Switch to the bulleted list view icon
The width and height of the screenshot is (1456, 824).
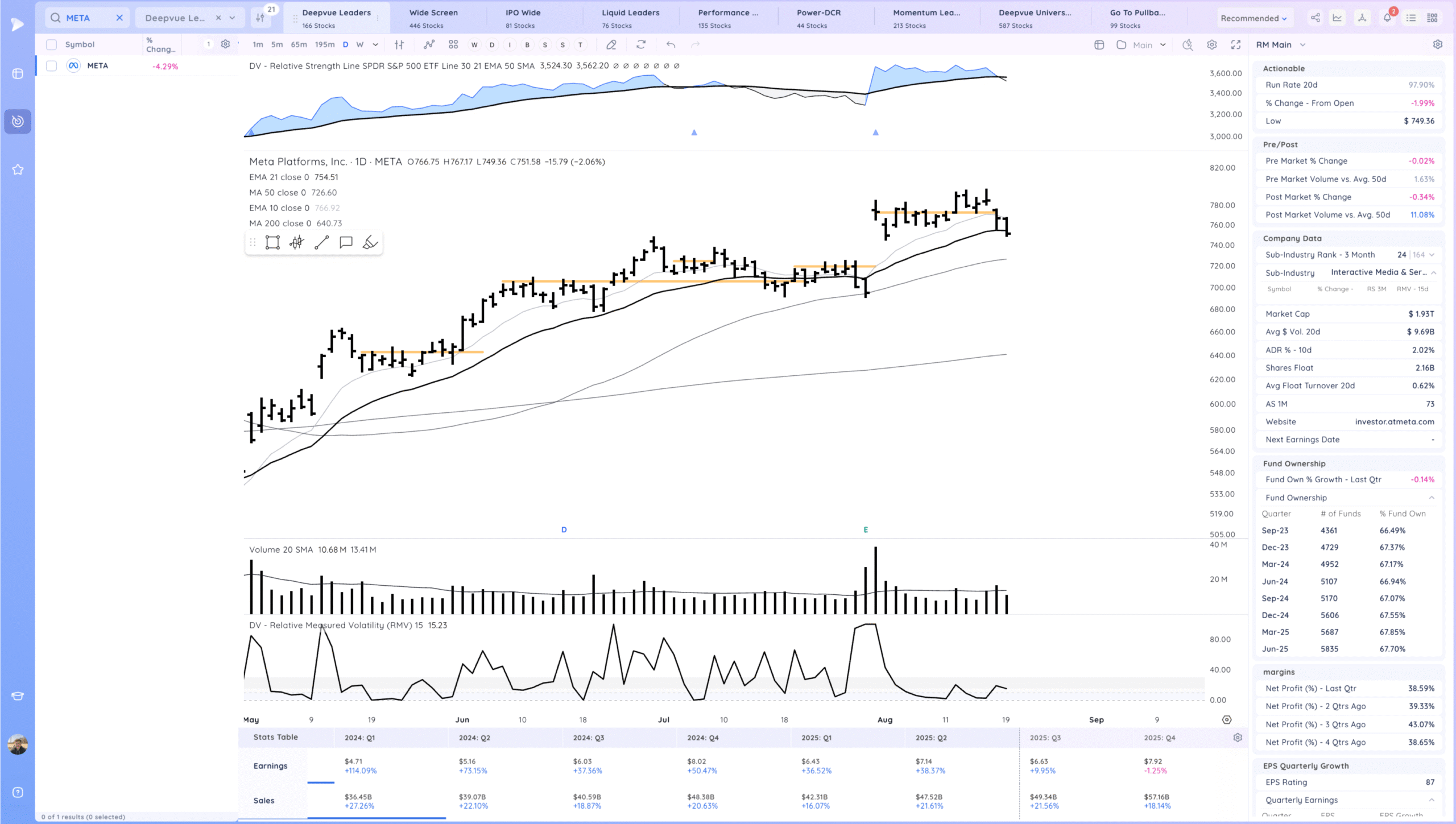point(1411,18)
